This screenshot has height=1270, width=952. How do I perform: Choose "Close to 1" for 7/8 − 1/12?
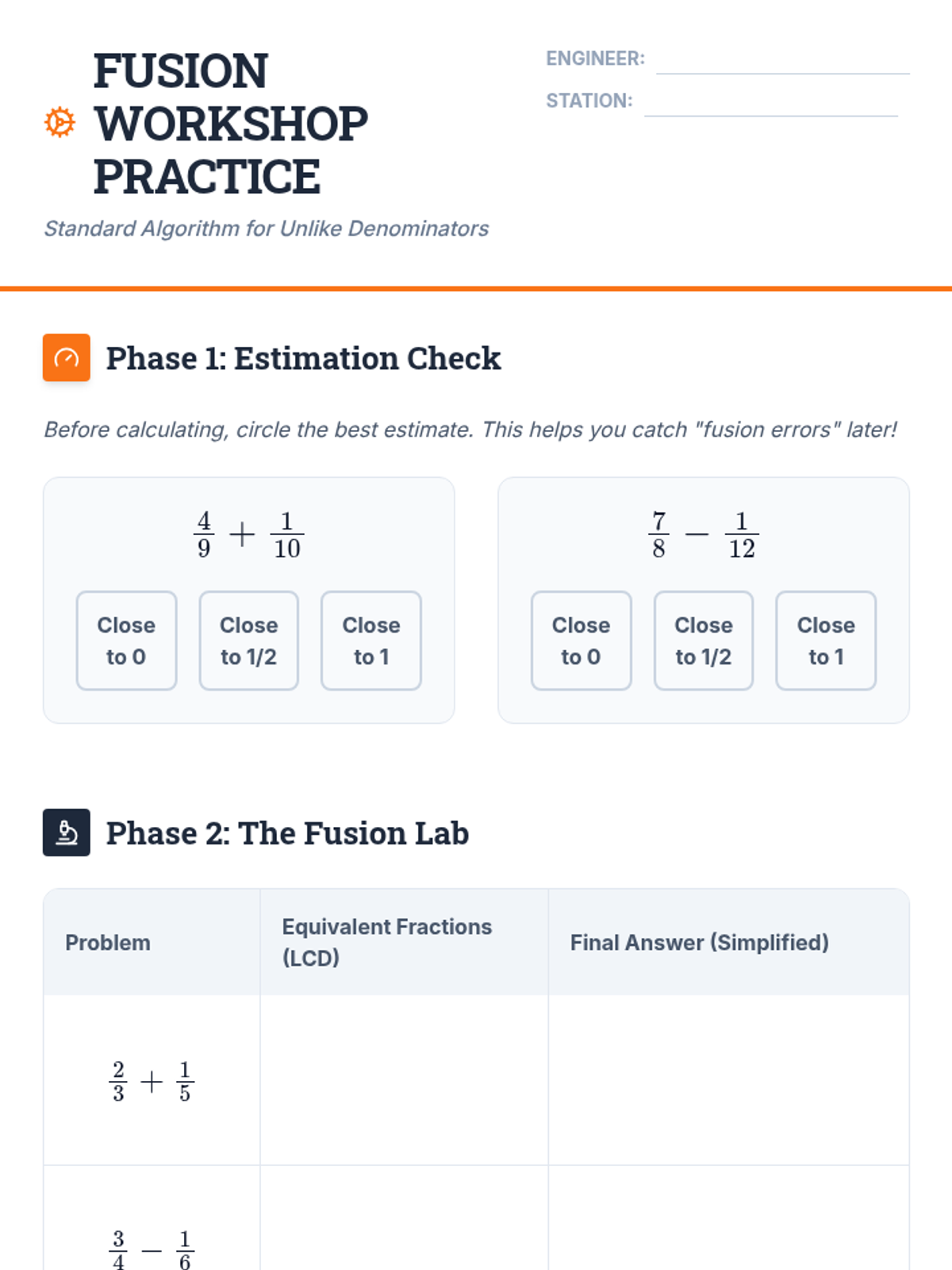(x=826, y=641)
